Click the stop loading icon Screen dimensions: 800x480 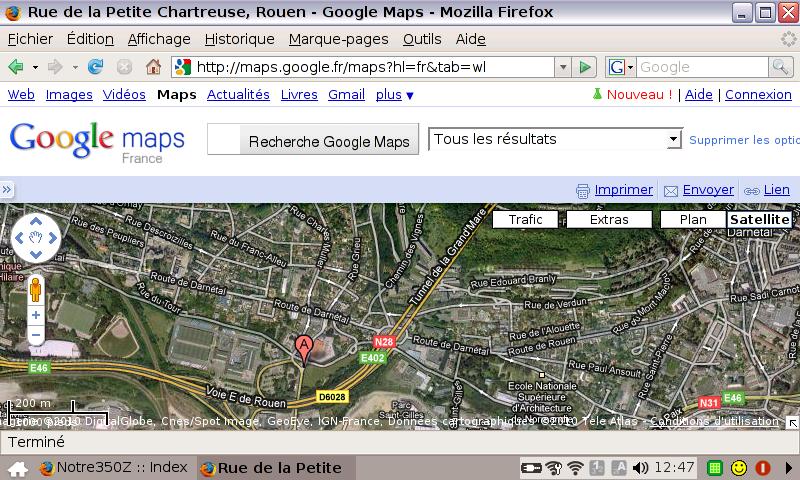[x=124, y=67]
